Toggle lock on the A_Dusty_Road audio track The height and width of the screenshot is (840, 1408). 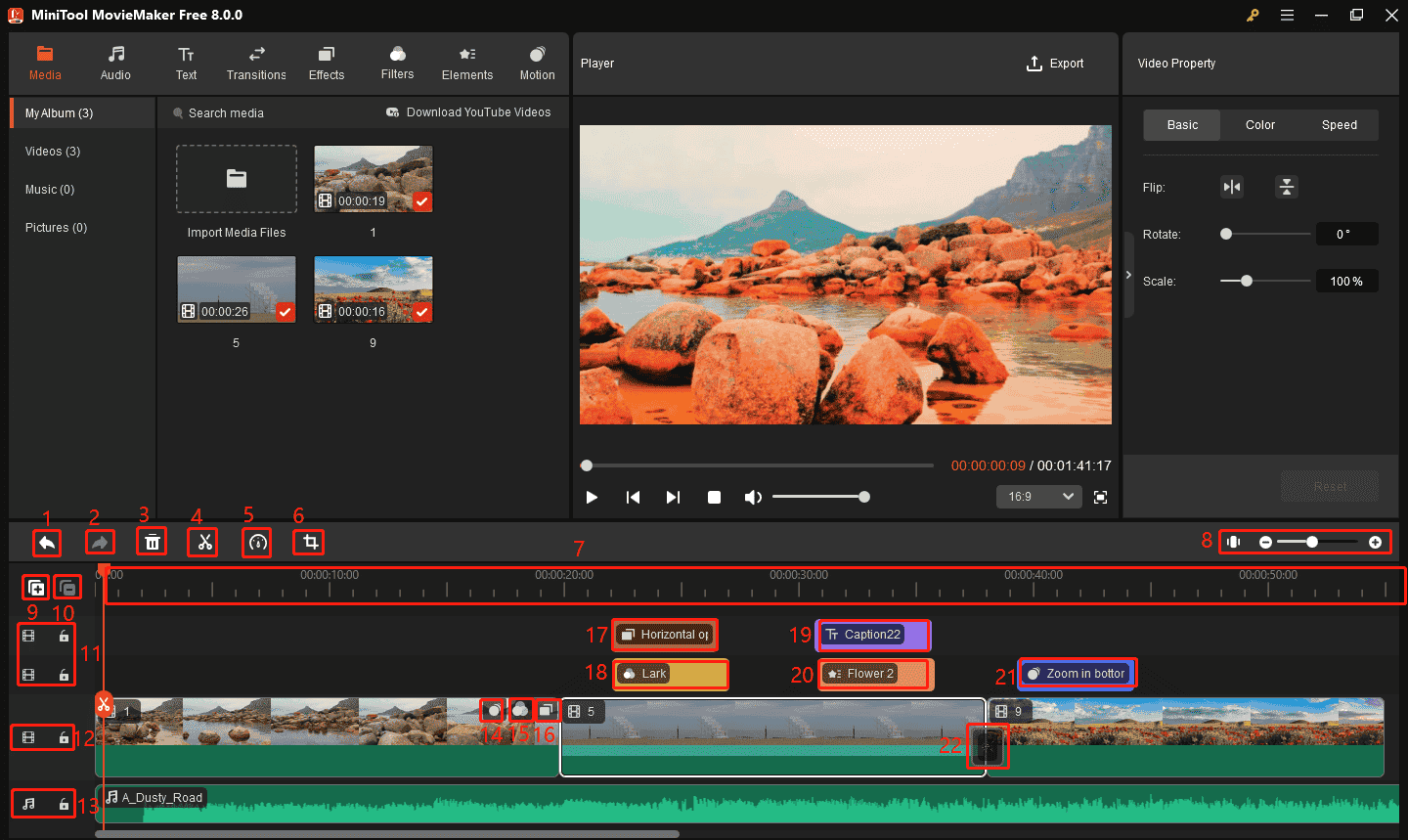coord(64,804)
